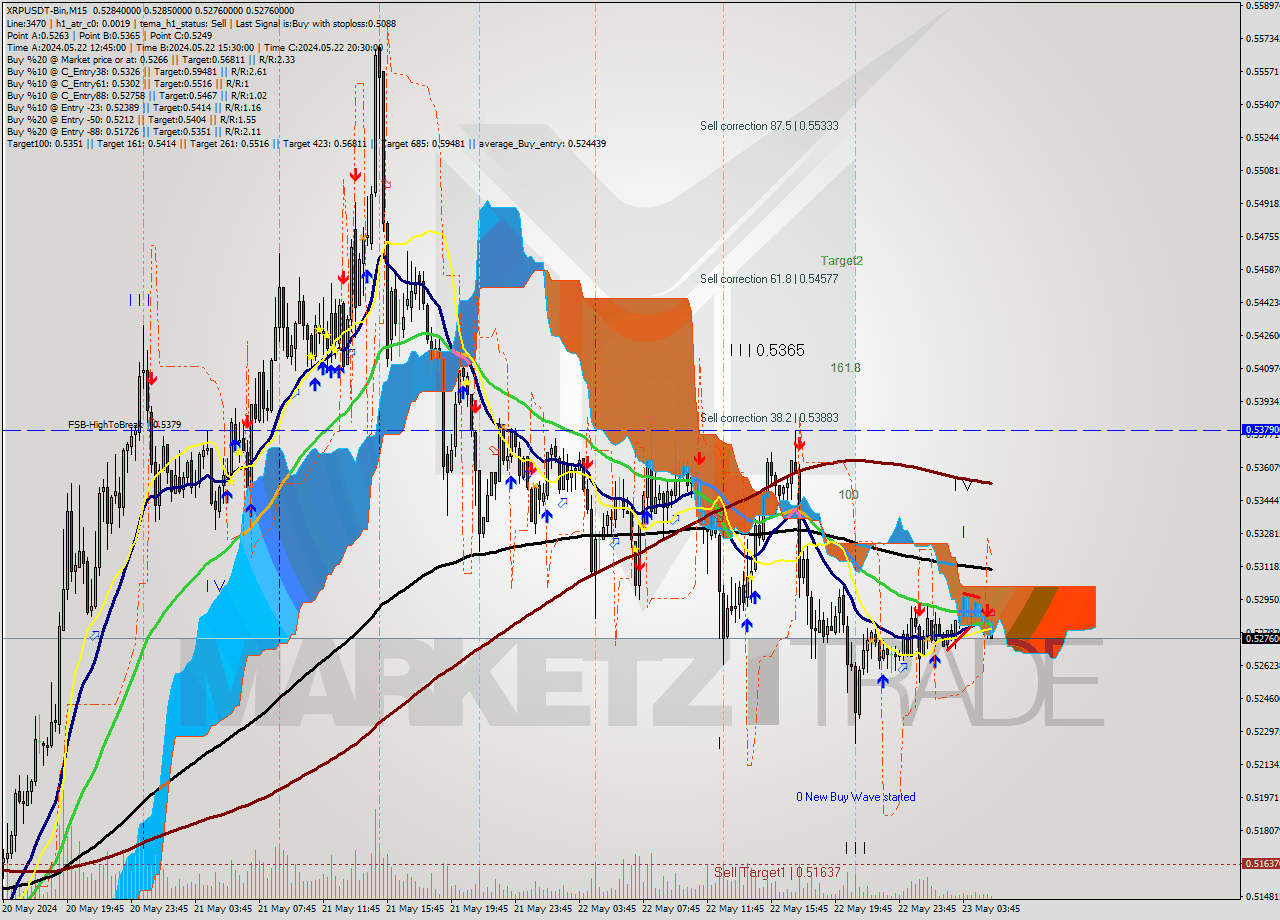Image resolution: width=1280 pixels, height=920 pixels.
Task: Select the 0.55897 price axis value
Action: (x=1262, y=6)
